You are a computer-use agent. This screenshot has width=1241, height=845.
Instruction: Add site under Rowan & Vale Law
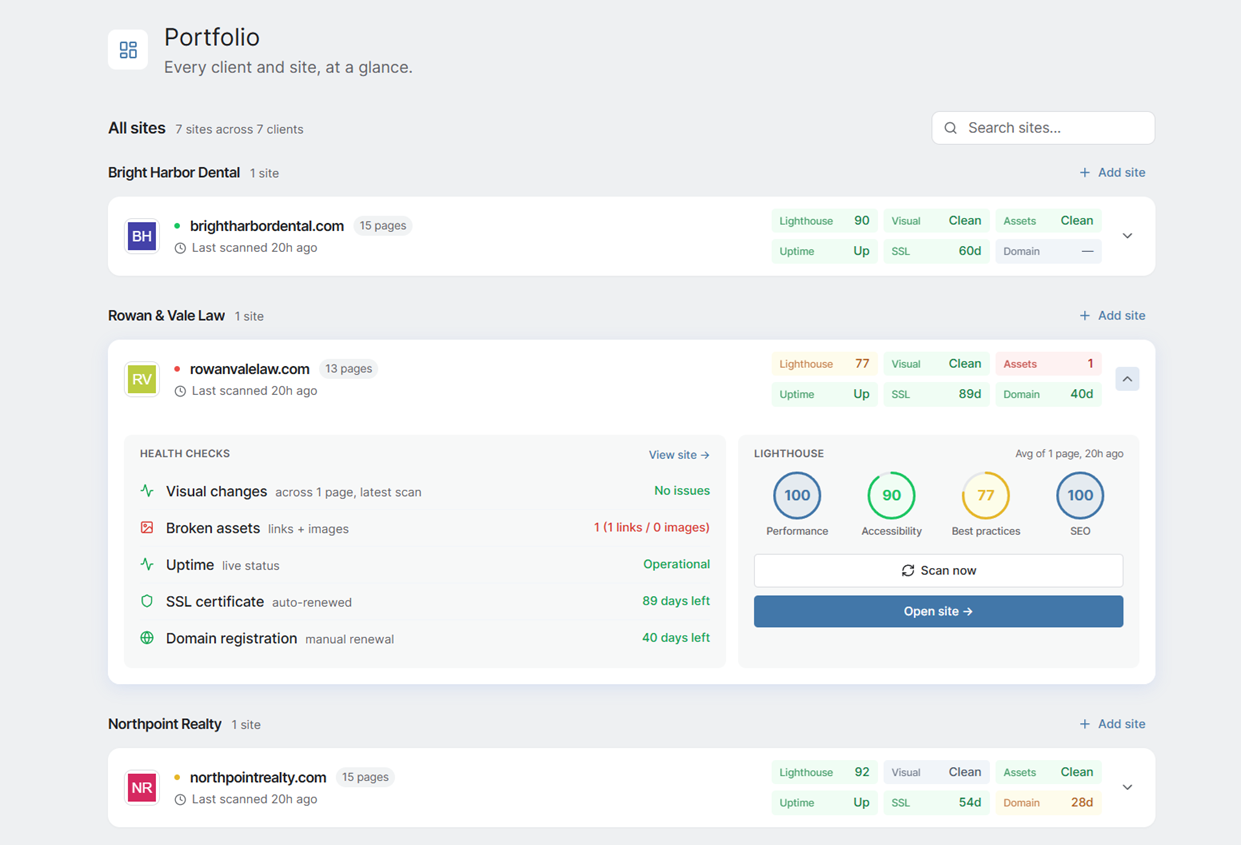pyautogui.click(x=1112, y=316)
